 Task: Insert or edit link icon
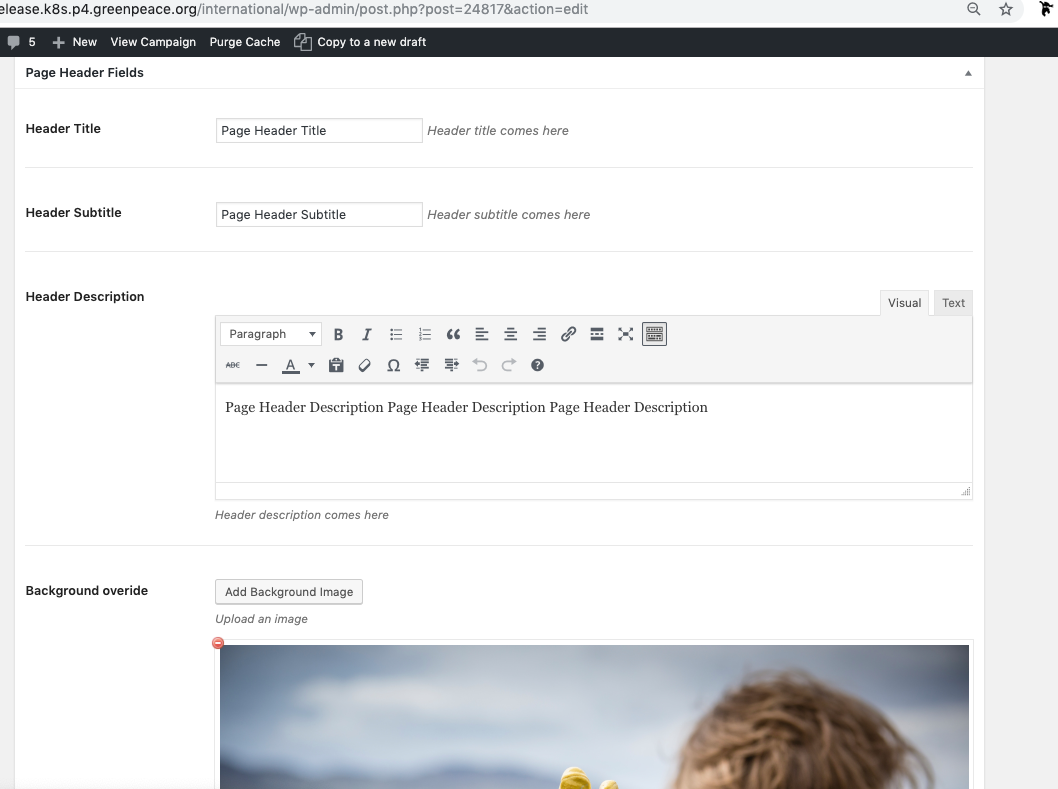click(568, 334)
